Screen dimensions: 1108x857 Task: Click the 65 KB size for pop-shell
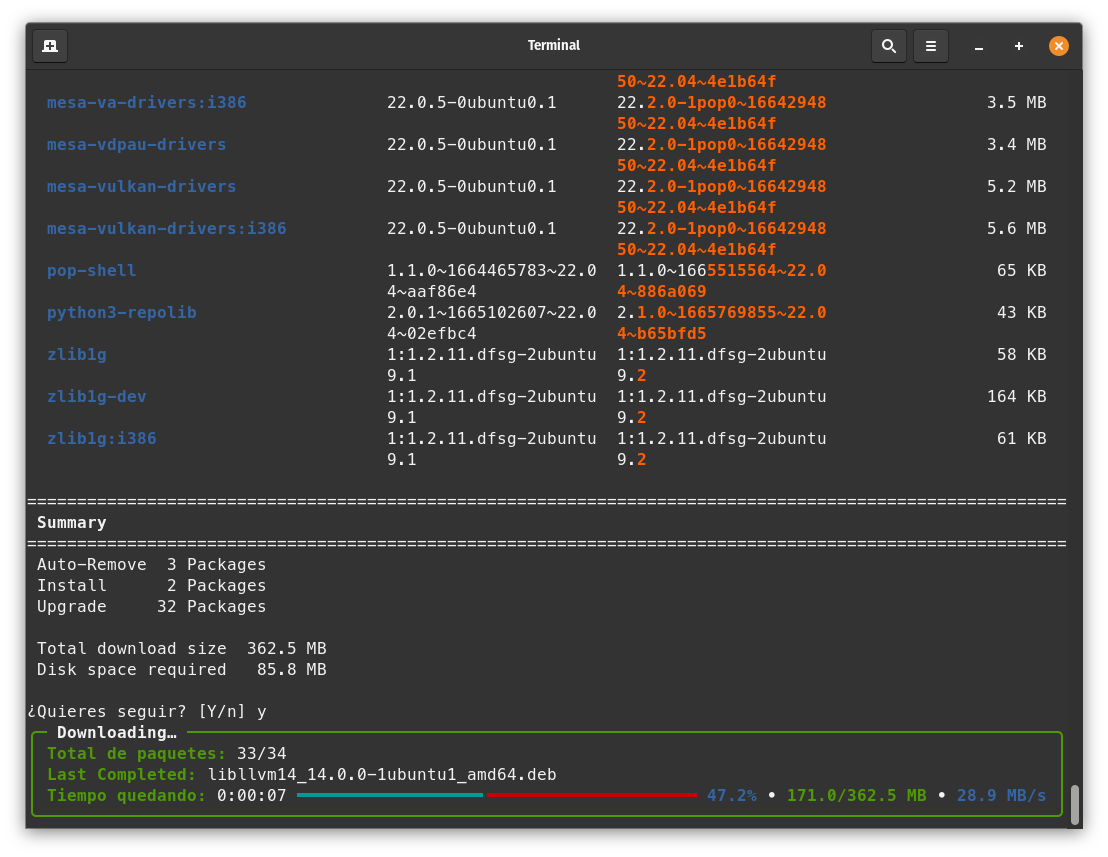[x=1021, y=271]
